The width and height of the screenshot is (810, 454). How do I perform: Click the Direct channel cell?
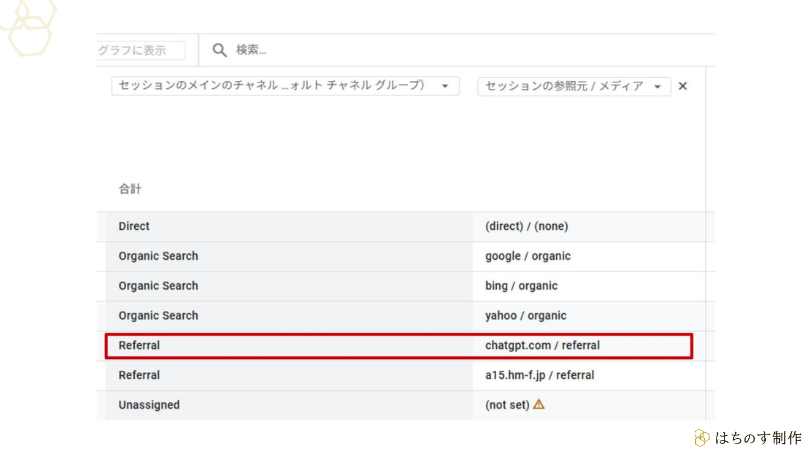tap(134, 226)
